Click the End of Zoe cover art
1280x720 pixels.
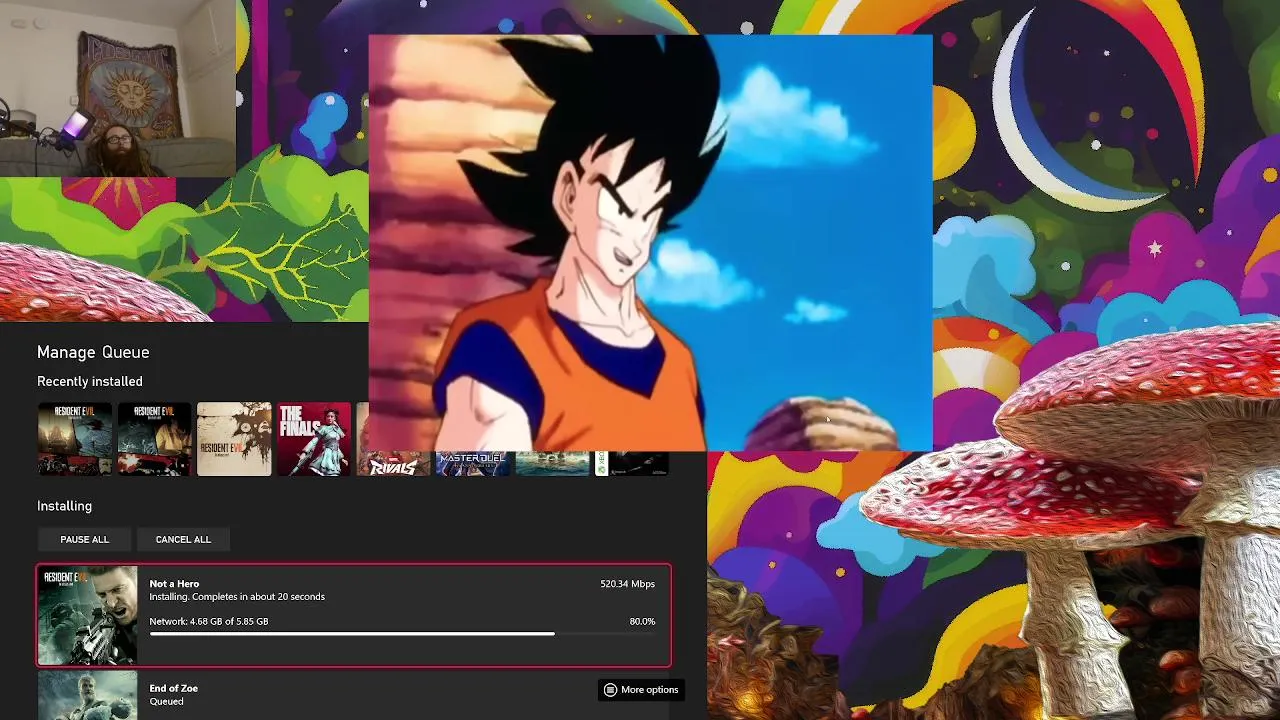coord(88,695)
